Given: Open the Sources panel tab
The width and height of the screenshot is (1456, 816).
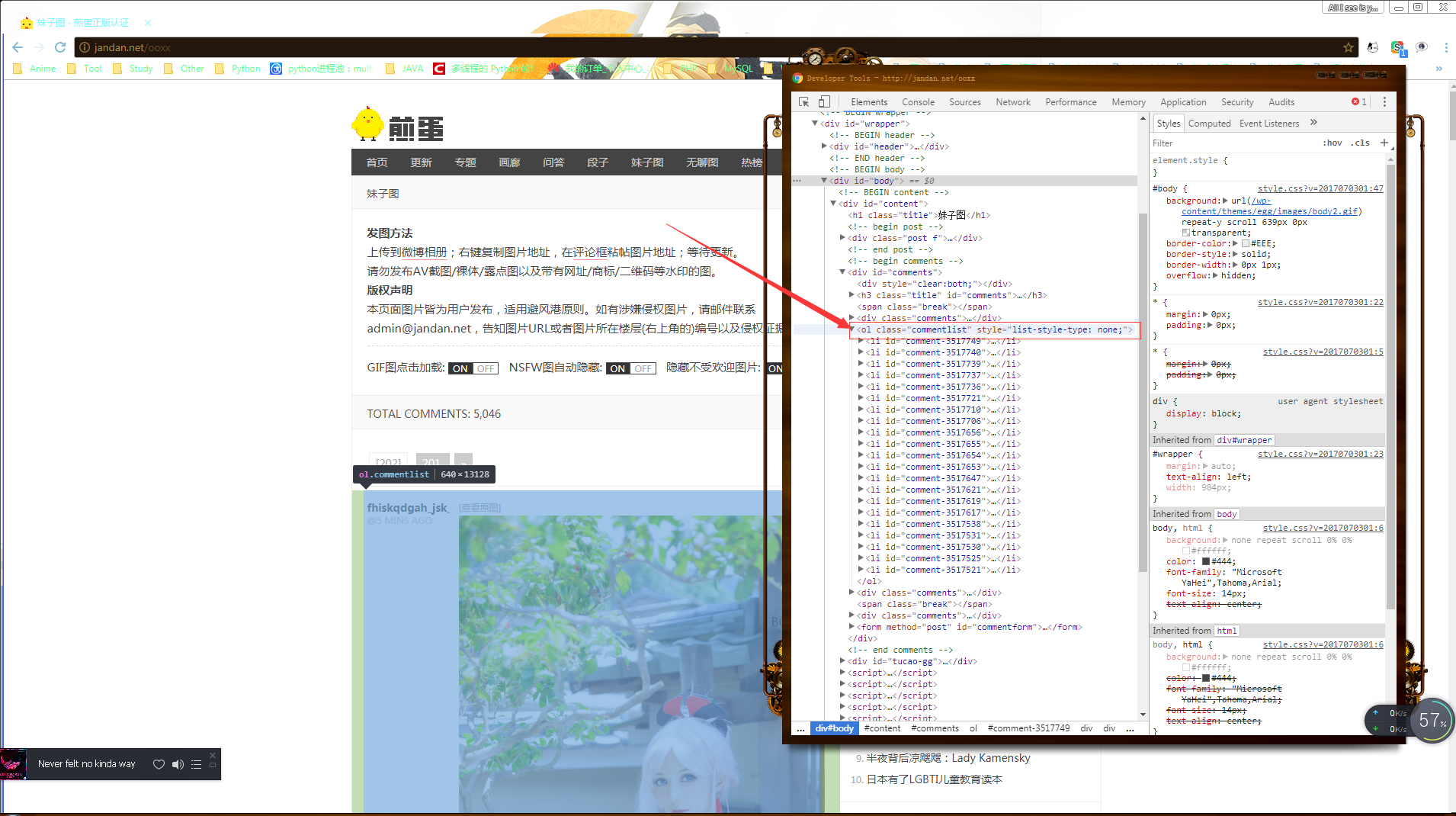Looking at the screenshot, I should tap(965, 102).
